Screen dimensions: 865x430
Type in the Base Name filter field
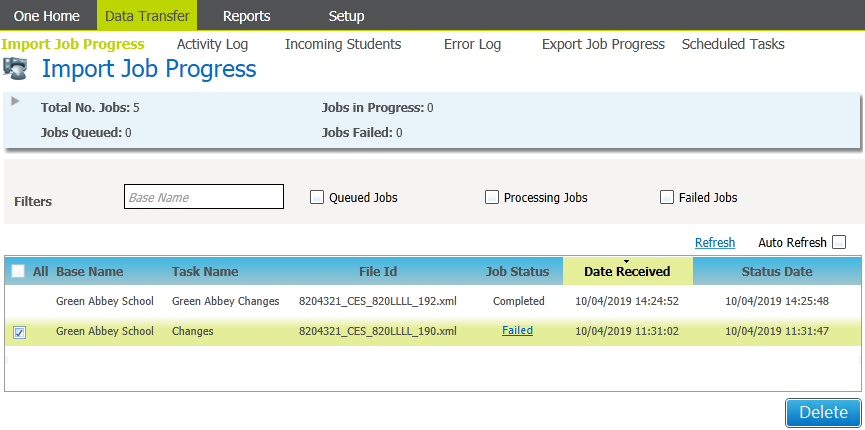[204, 197]
